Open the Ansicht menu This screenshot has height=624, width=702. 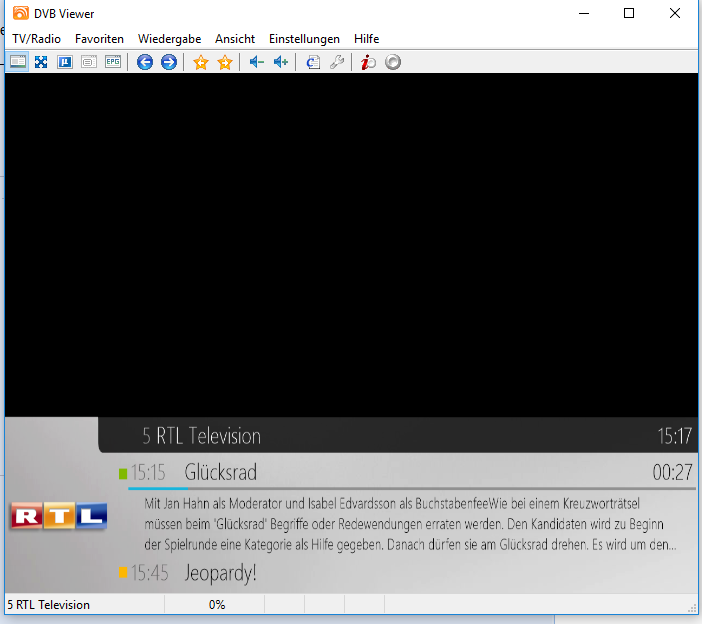coord(235,39)
